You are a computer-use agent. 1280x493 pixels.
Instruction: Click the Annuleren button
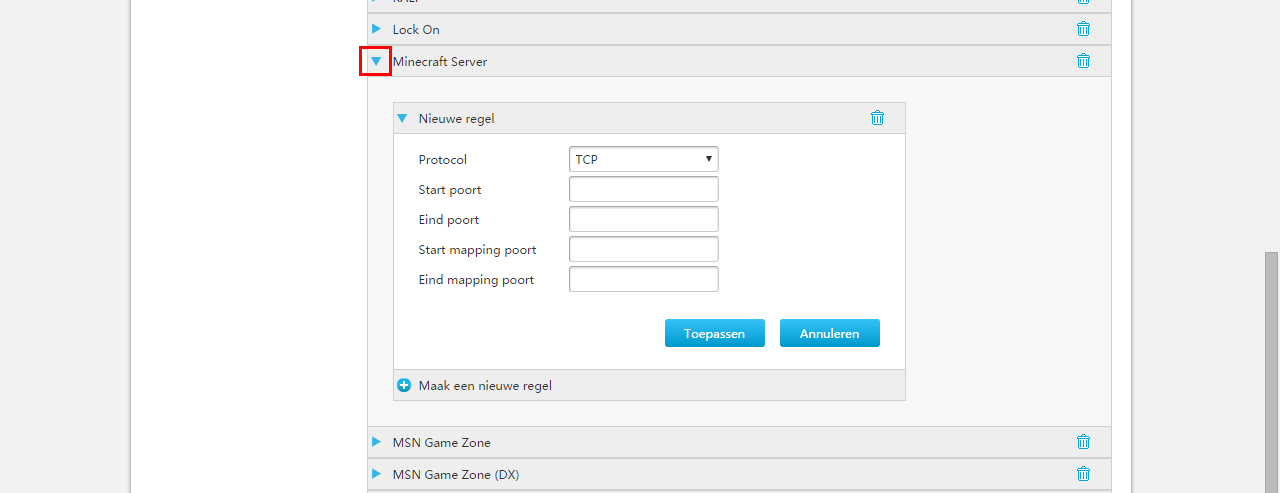pos(829,333)
